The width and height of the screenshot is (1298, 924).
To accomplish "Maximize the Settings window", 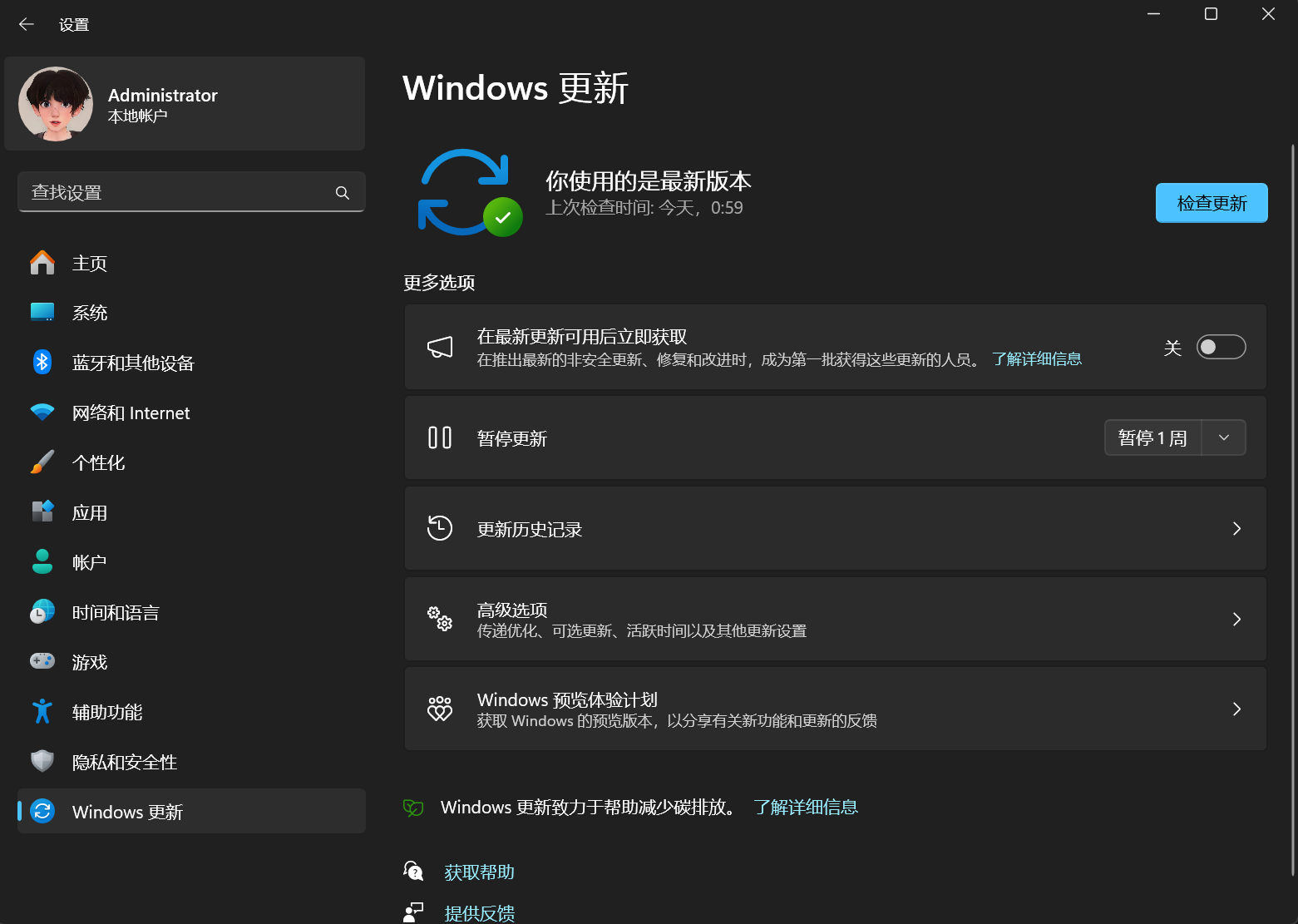I will point(1211,14).
